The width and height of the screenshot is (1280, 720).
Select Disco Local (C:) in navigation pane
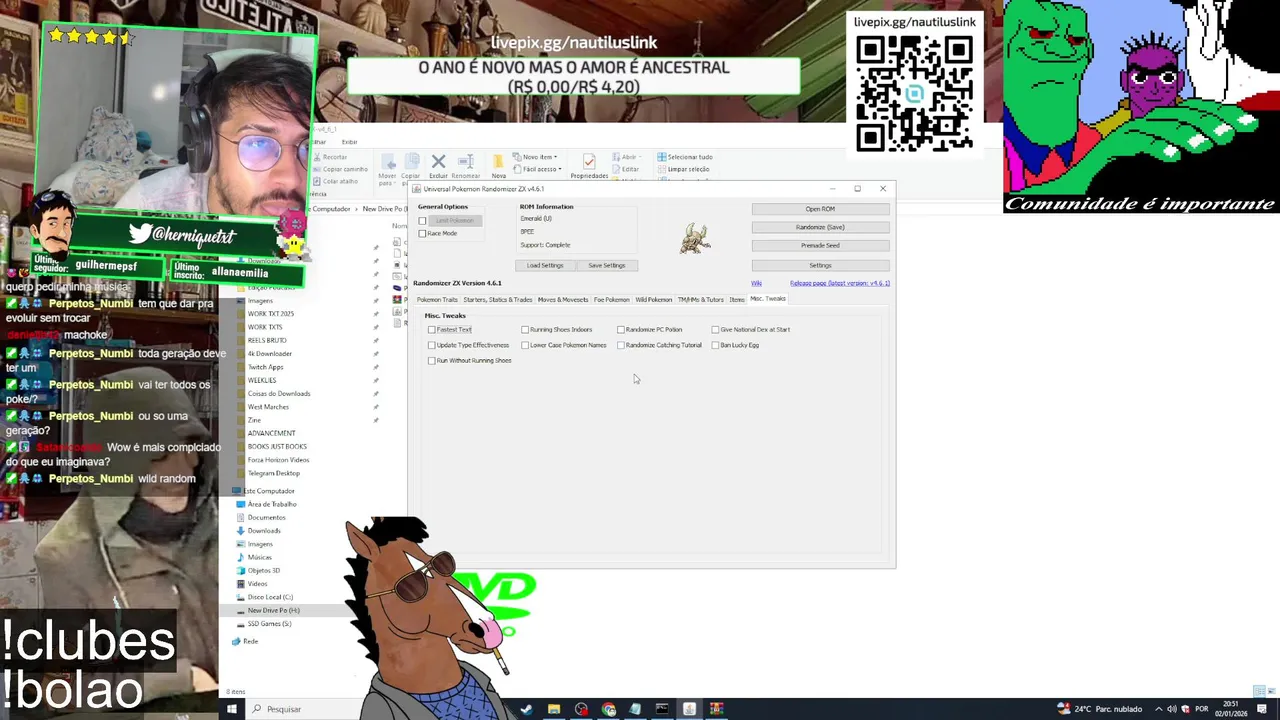(270, 597)
